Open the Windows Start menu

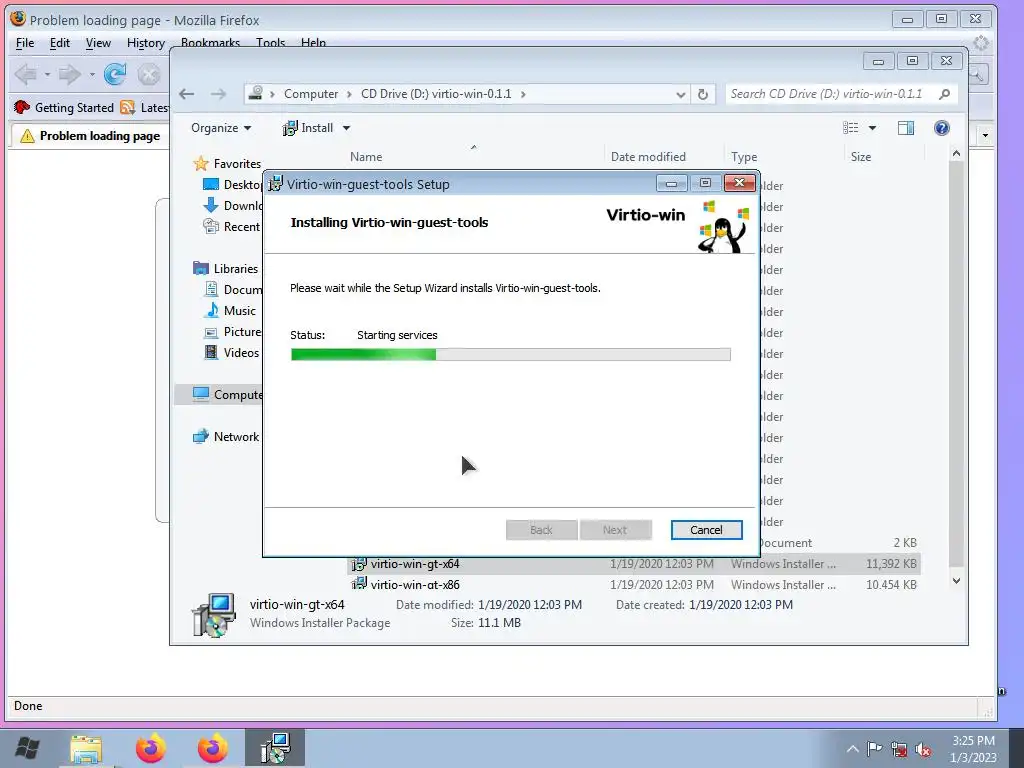(27, 748)
